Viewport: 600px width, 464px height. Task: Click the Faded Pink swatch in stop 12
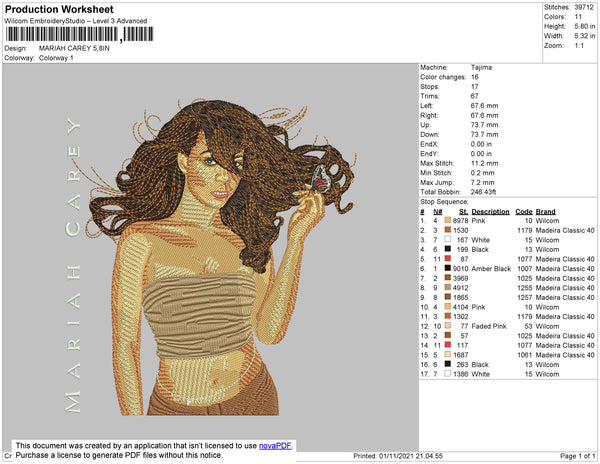pos(448,326)
